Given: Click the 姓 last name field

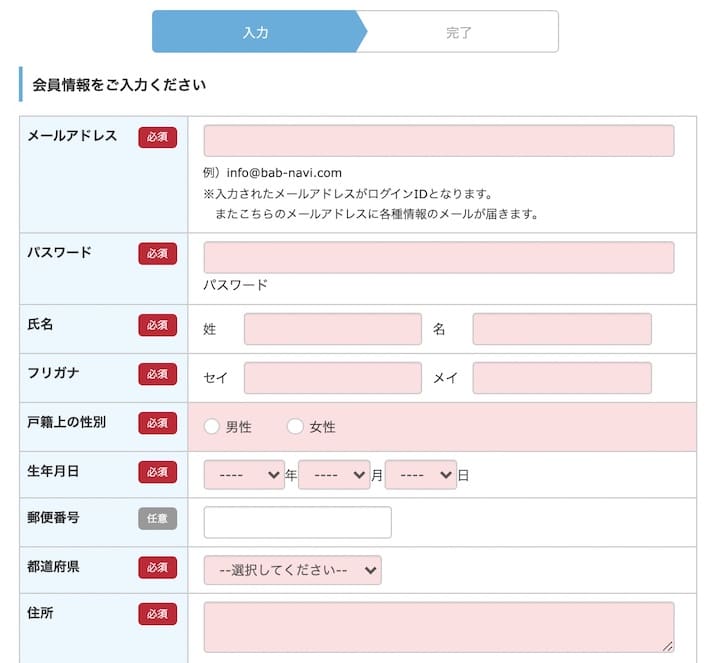Looking at the screenshot, I should [332, 329].
